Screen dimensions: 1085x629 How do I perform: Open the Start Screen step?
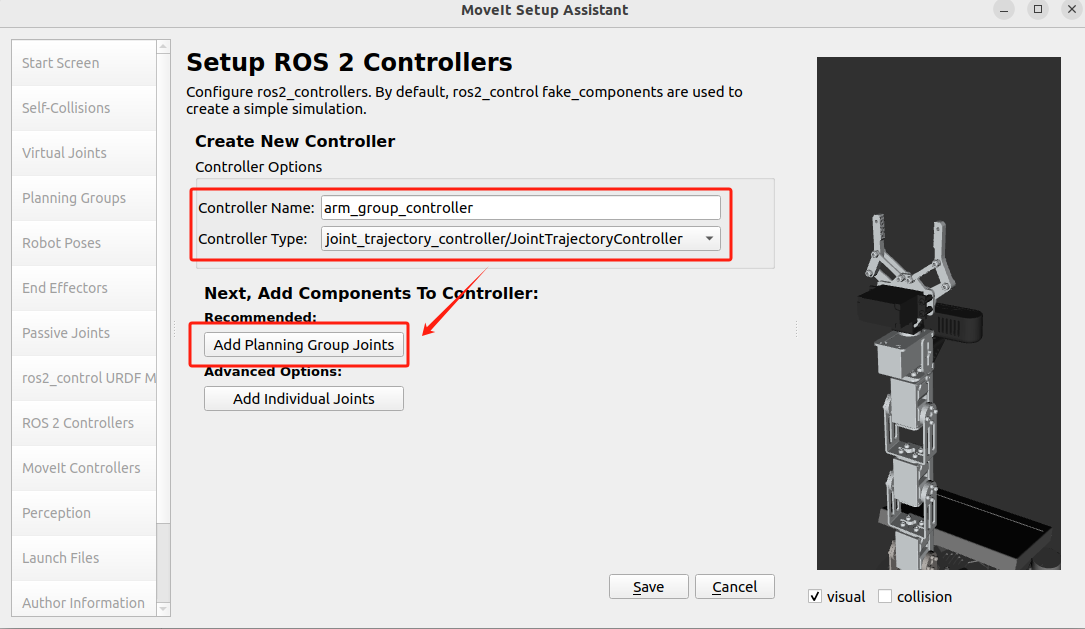tap(84, 63)
